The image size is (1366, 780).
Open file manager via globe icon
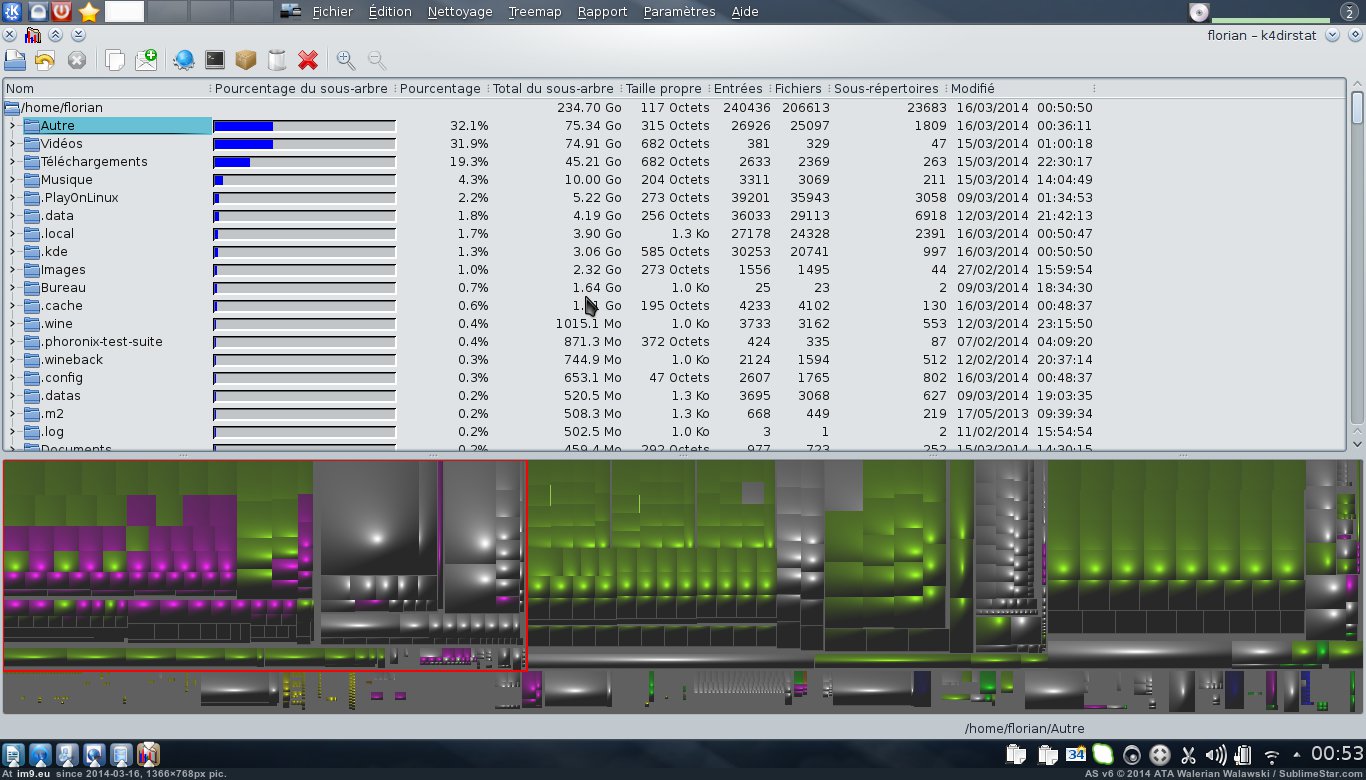[x=184, y=60]
